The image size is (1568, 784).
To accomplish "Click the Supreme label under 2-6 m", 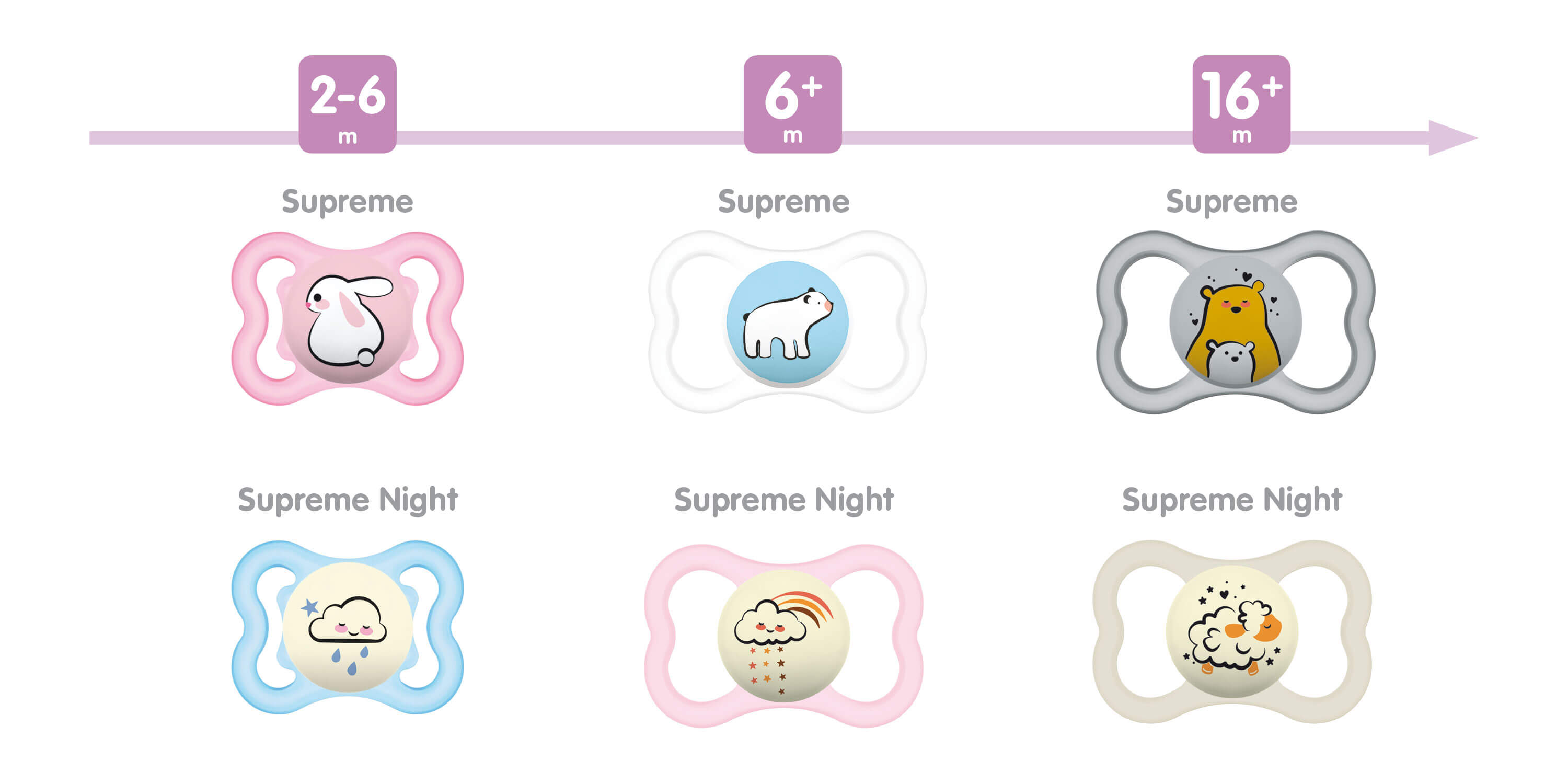I will [x=348, y=202].
